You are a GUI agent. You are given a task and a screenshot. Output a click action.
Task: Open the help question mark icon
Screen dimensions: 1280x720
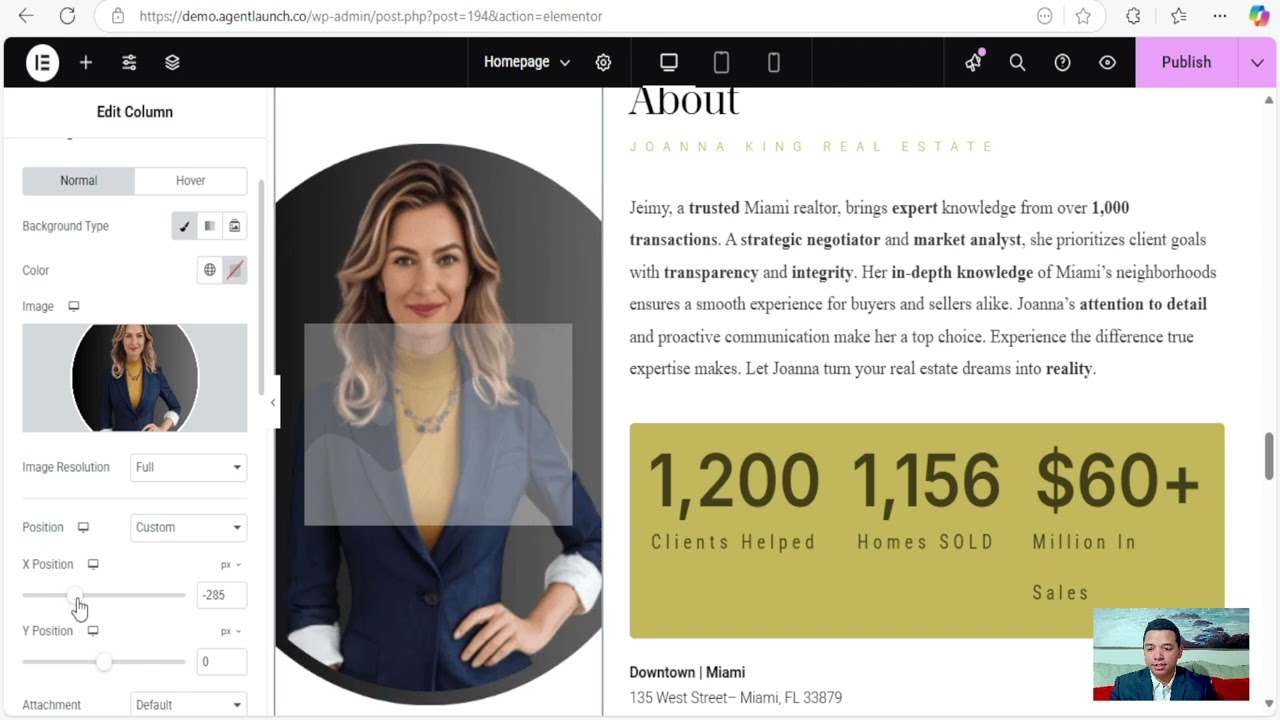coord(1062,62)
